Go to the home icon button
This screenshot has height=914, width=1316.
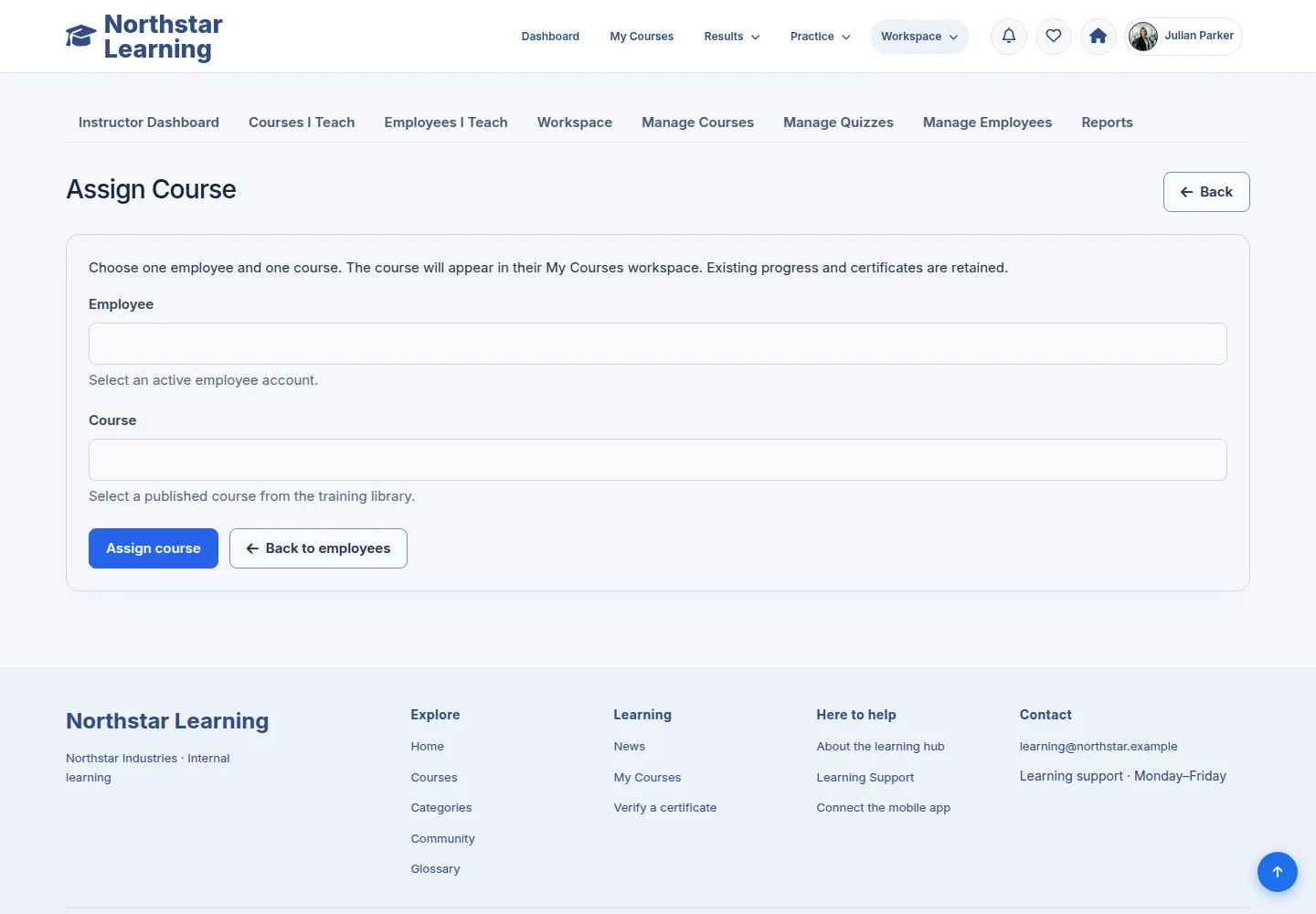(1098, 37)
